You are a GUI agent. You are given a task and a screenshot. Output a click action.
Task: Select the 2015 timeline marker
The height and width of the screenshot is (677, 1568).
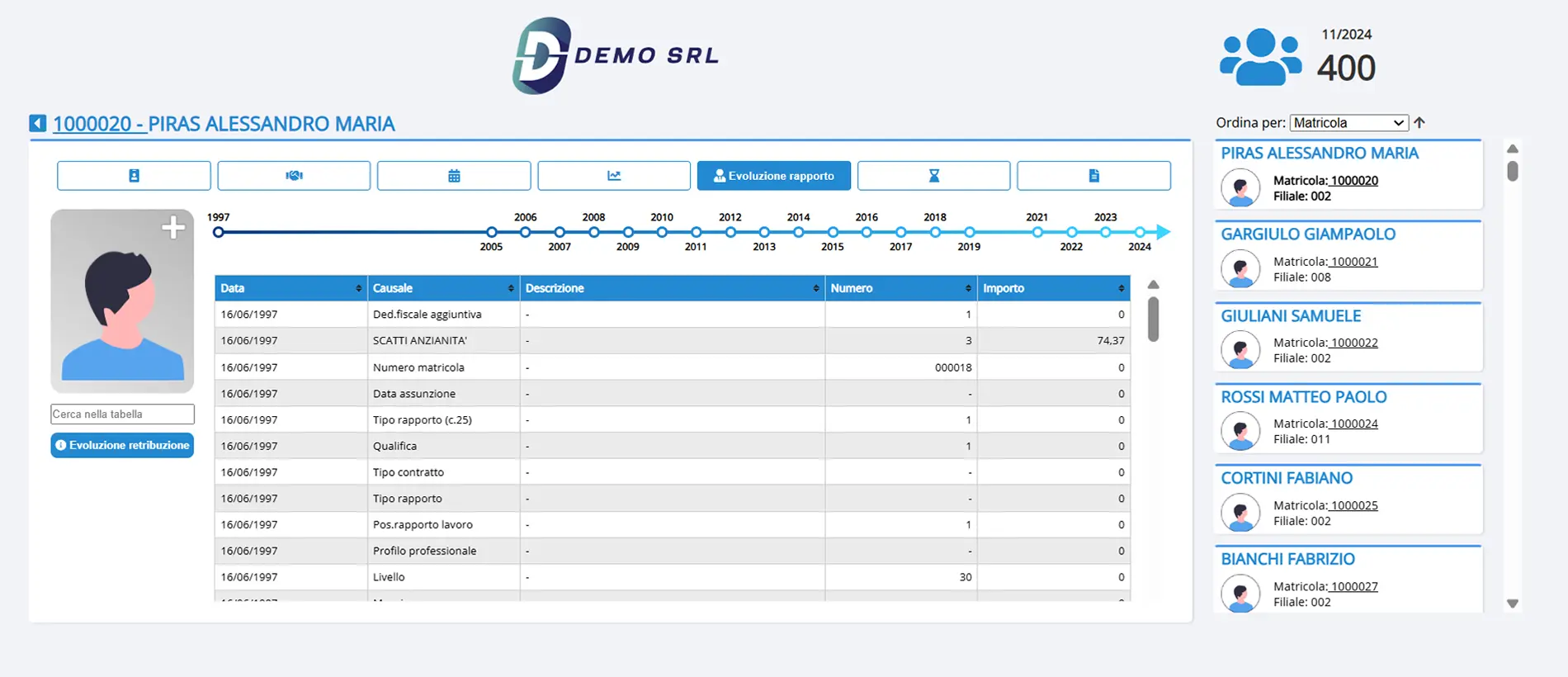[833, 232]
